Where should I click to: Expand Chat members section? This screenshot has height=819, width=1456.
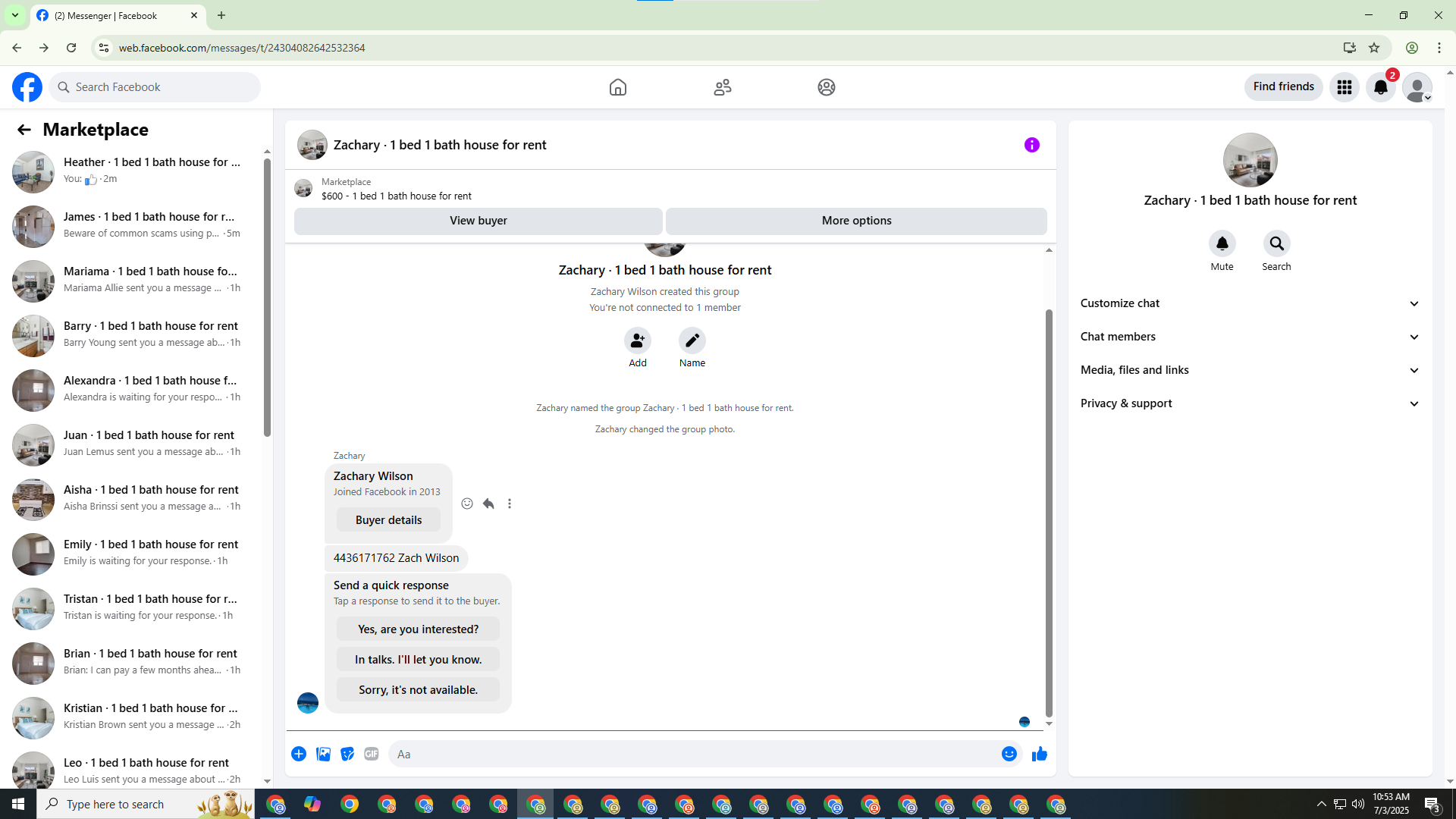coord(1250,337)
